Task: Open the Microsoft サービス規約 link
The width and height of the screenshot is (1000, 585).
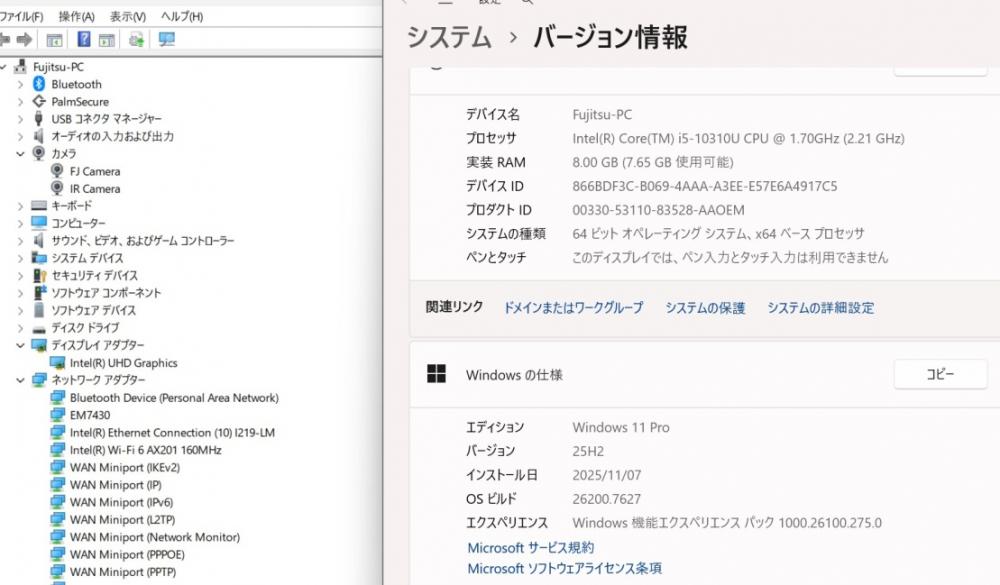Action: tap(530, 548)
